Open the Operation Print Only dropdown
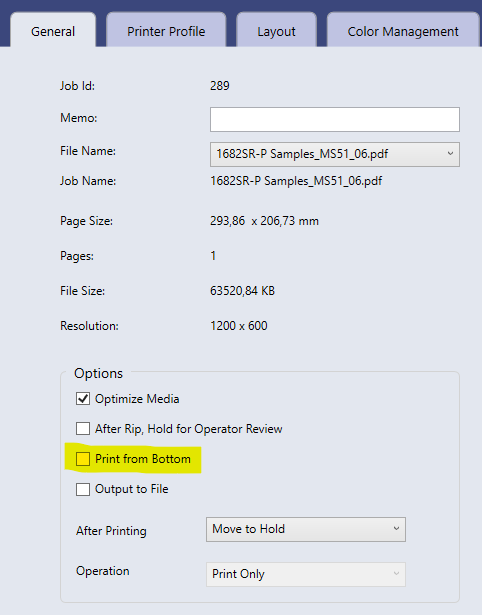This screenshot has width=482, height=615. click(x=306, y=574)
